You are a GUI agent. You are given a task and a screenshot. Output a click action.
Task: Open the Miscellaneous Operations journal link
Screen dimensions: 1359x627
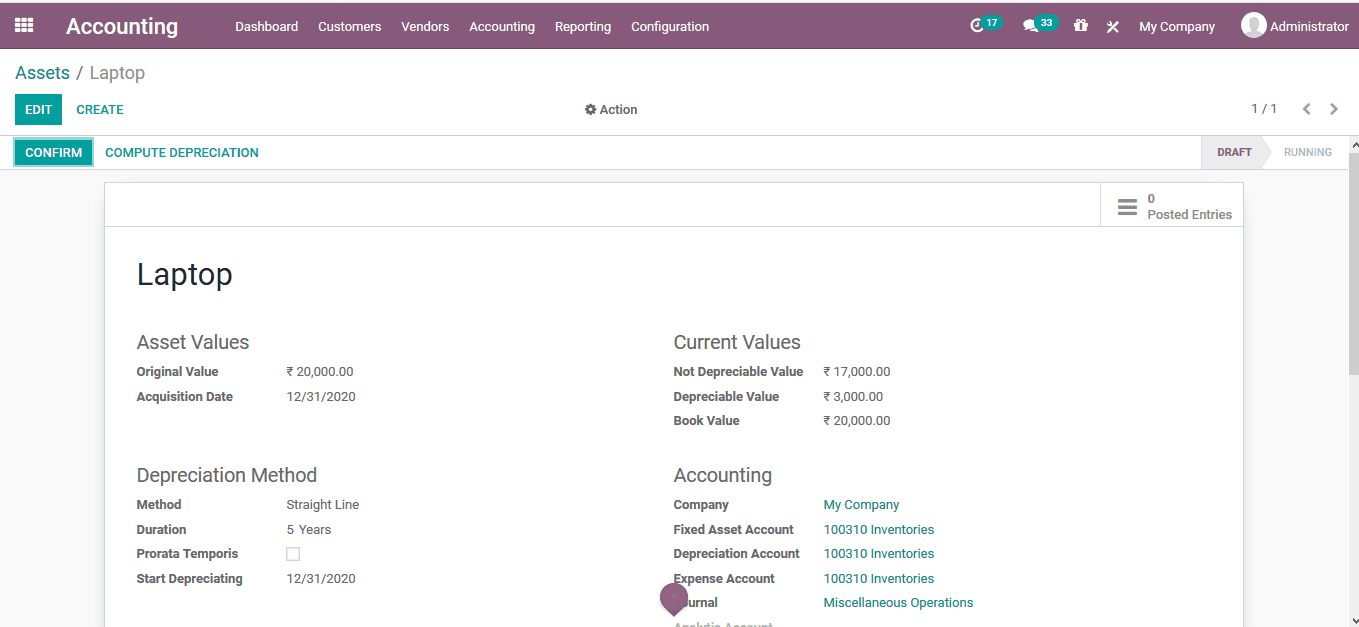coord(898,602)
